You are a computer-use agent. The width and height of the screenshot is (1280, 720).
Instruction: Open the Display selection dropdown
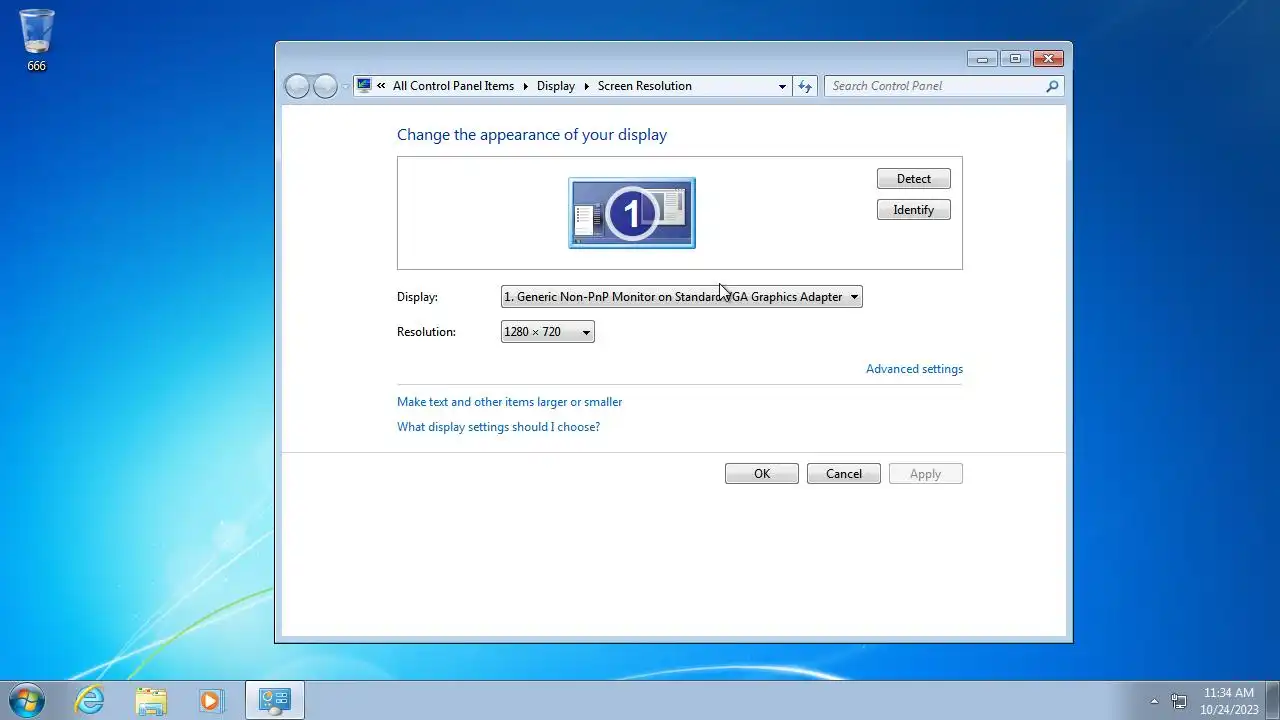tap(681, 297)
